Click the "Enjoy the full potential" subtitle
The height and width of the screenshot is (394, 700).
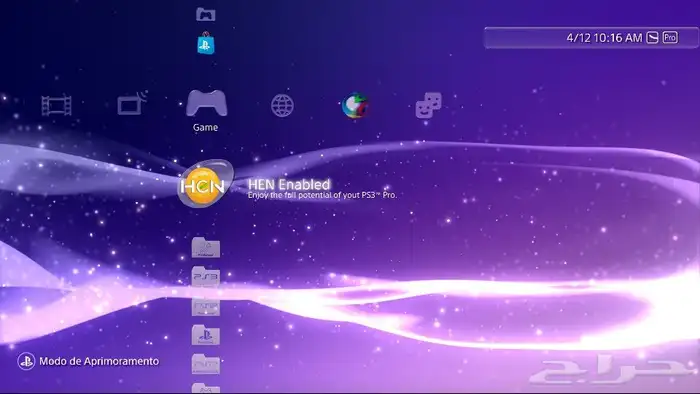point(322,195)
